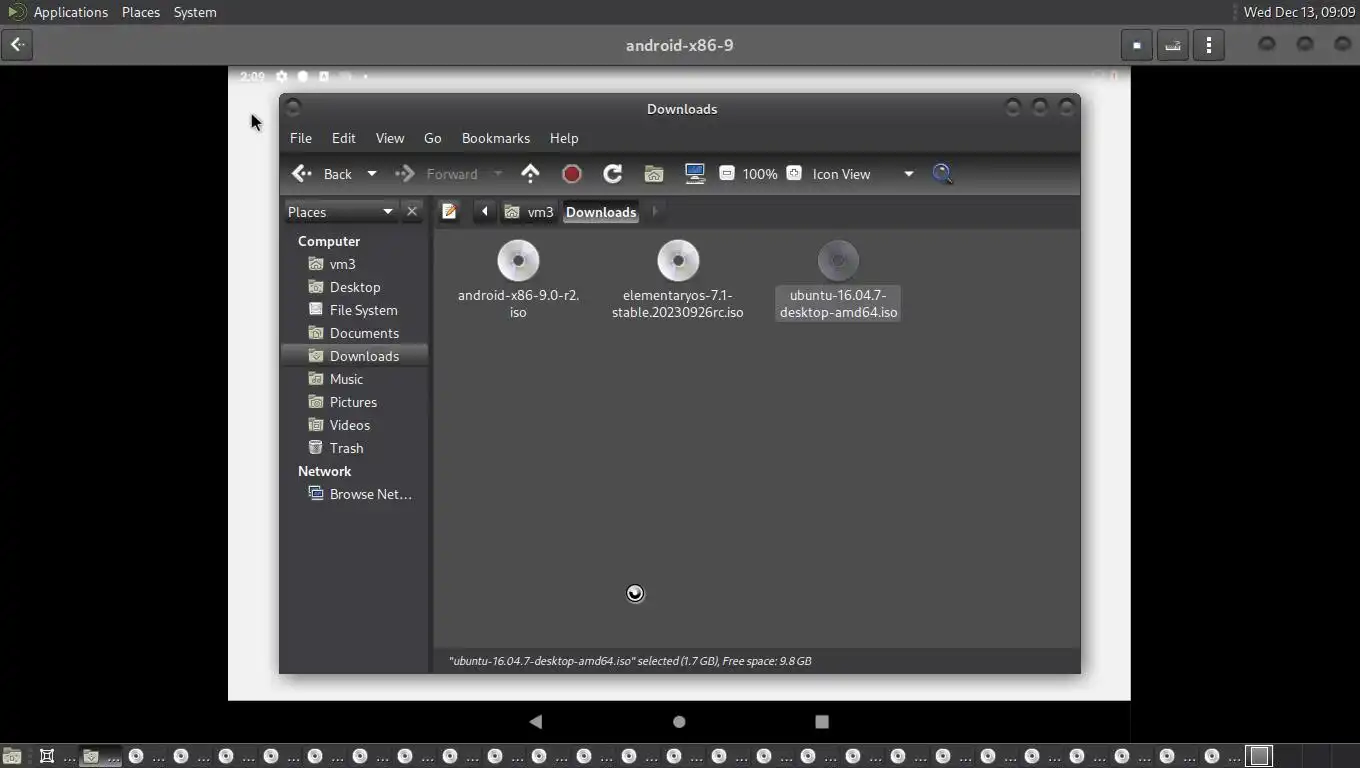The width and height of the screenshot is (1360, 768).
Task: Click the show desktop taskbar icon
Action: coord(12,756)
